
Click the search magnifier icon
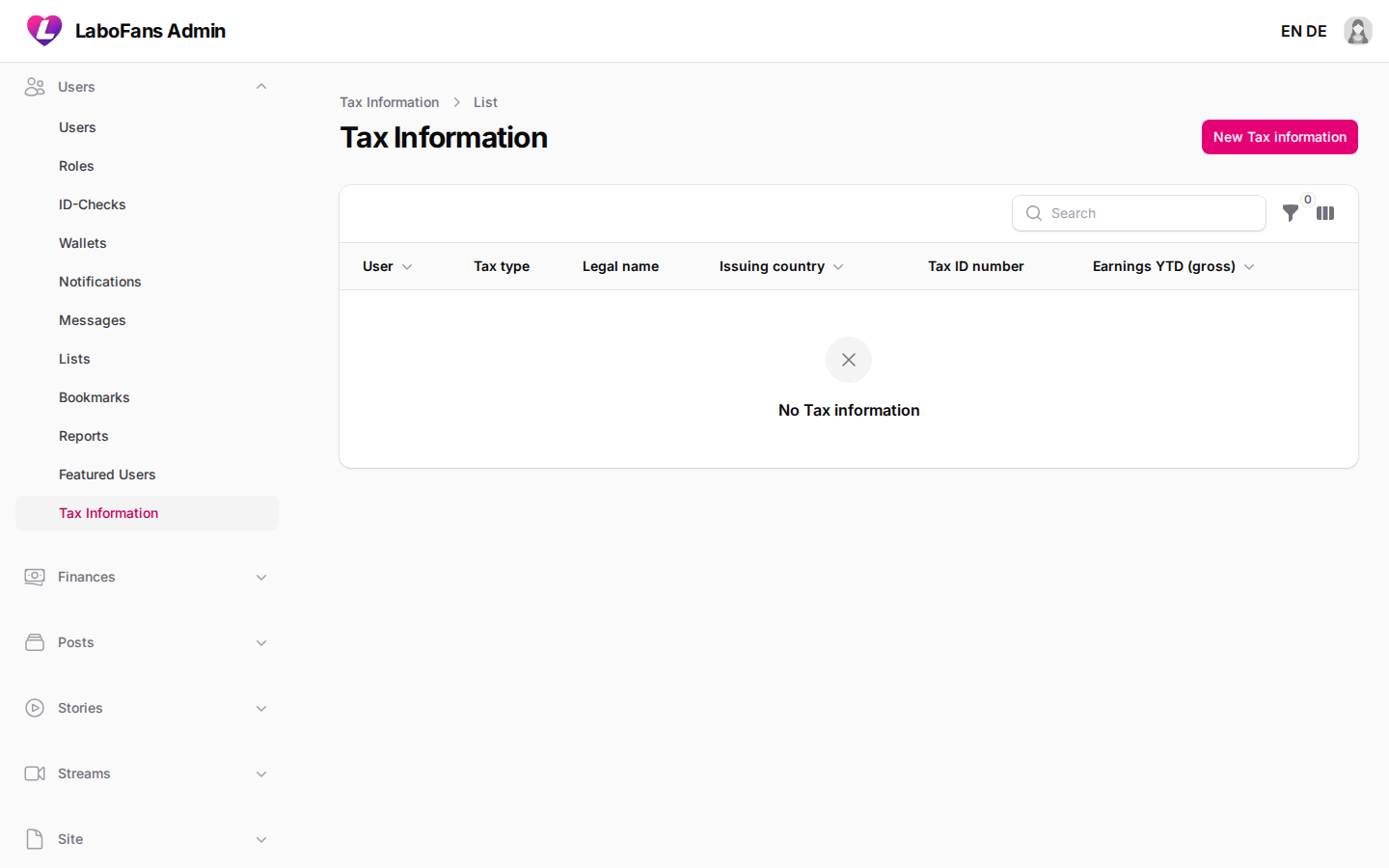(x=1034, y=213)
